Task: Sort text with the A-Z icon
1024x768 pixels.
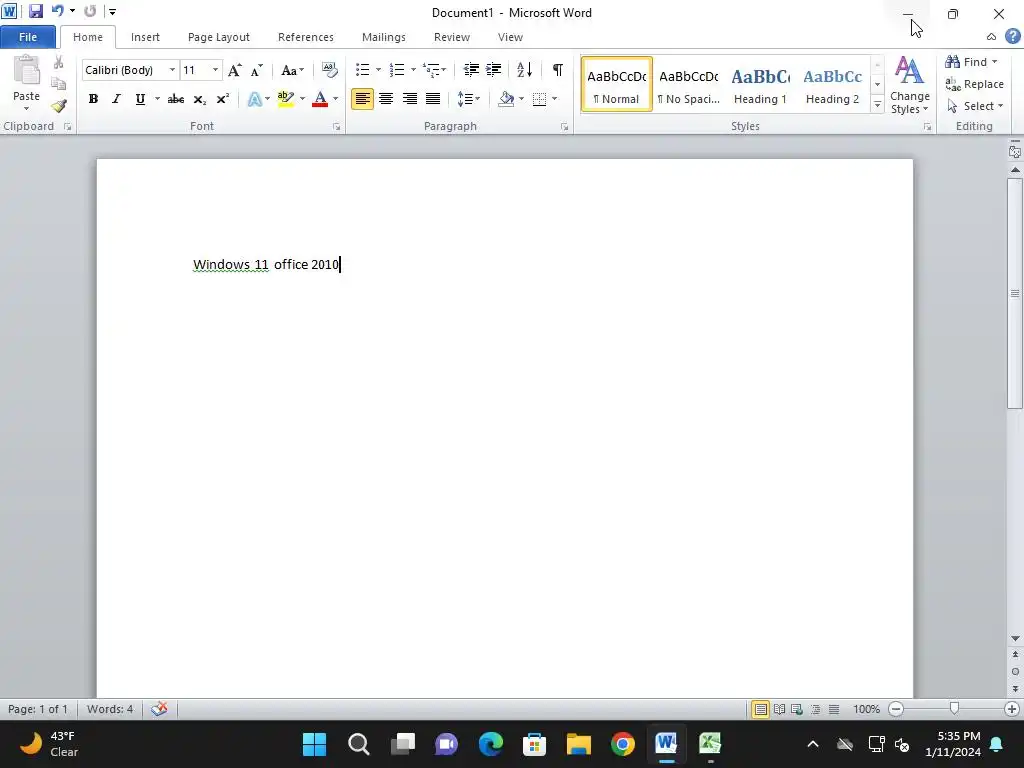Action: (524, 70)
